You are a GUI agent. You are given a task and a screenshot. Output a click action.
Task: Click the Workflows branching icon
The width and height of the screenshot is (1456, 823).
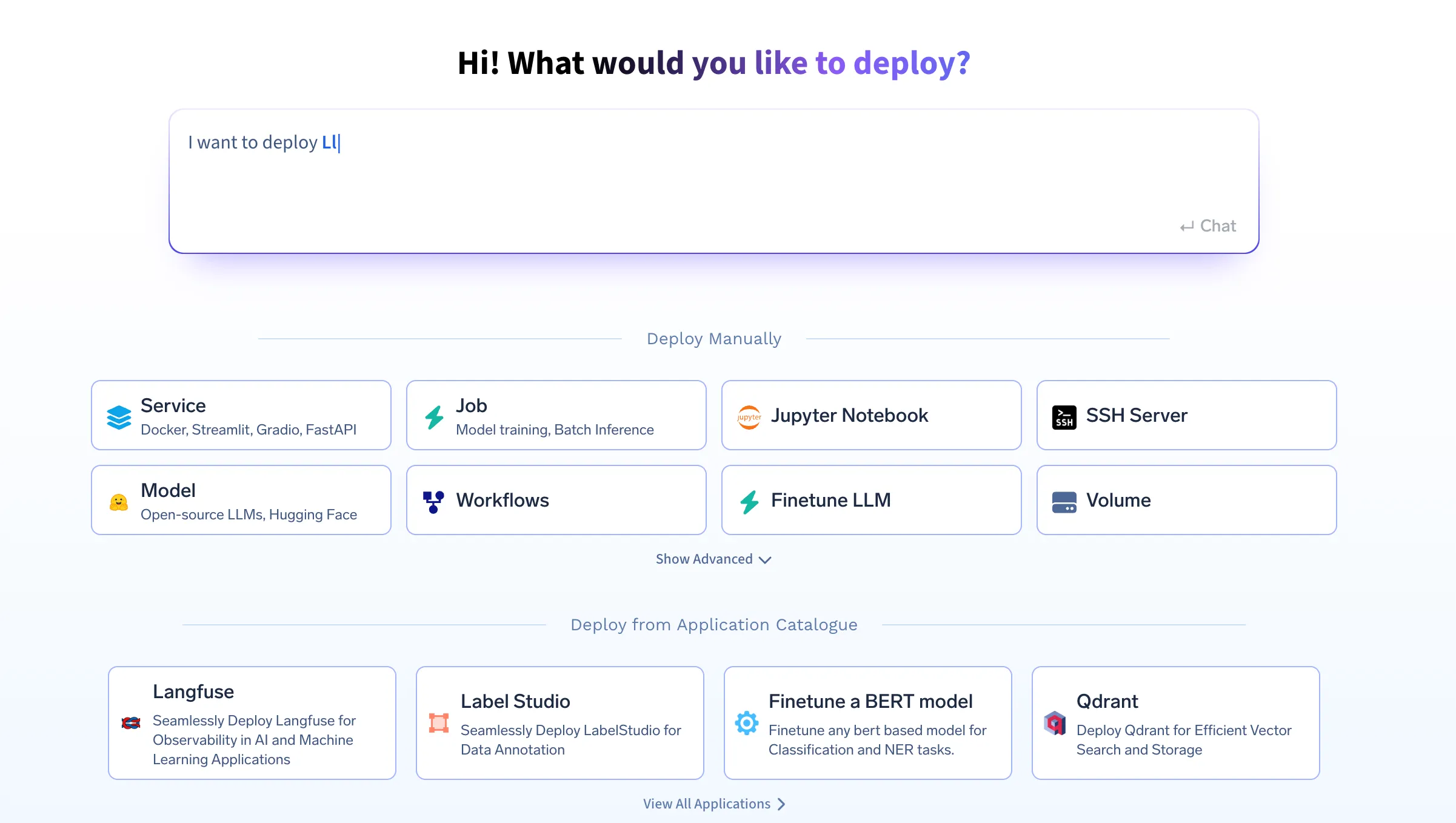433,502
